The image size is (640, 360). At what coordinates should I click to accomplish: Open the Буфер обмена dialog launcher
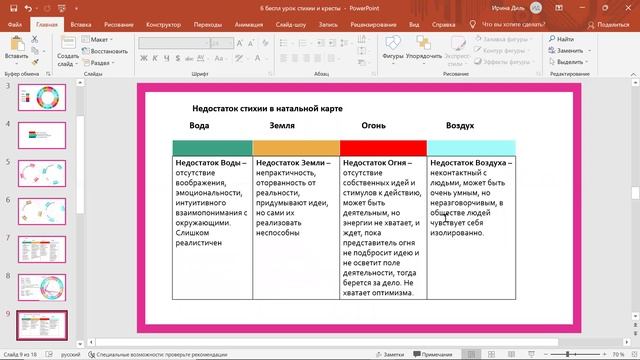[x=48, y=74]
